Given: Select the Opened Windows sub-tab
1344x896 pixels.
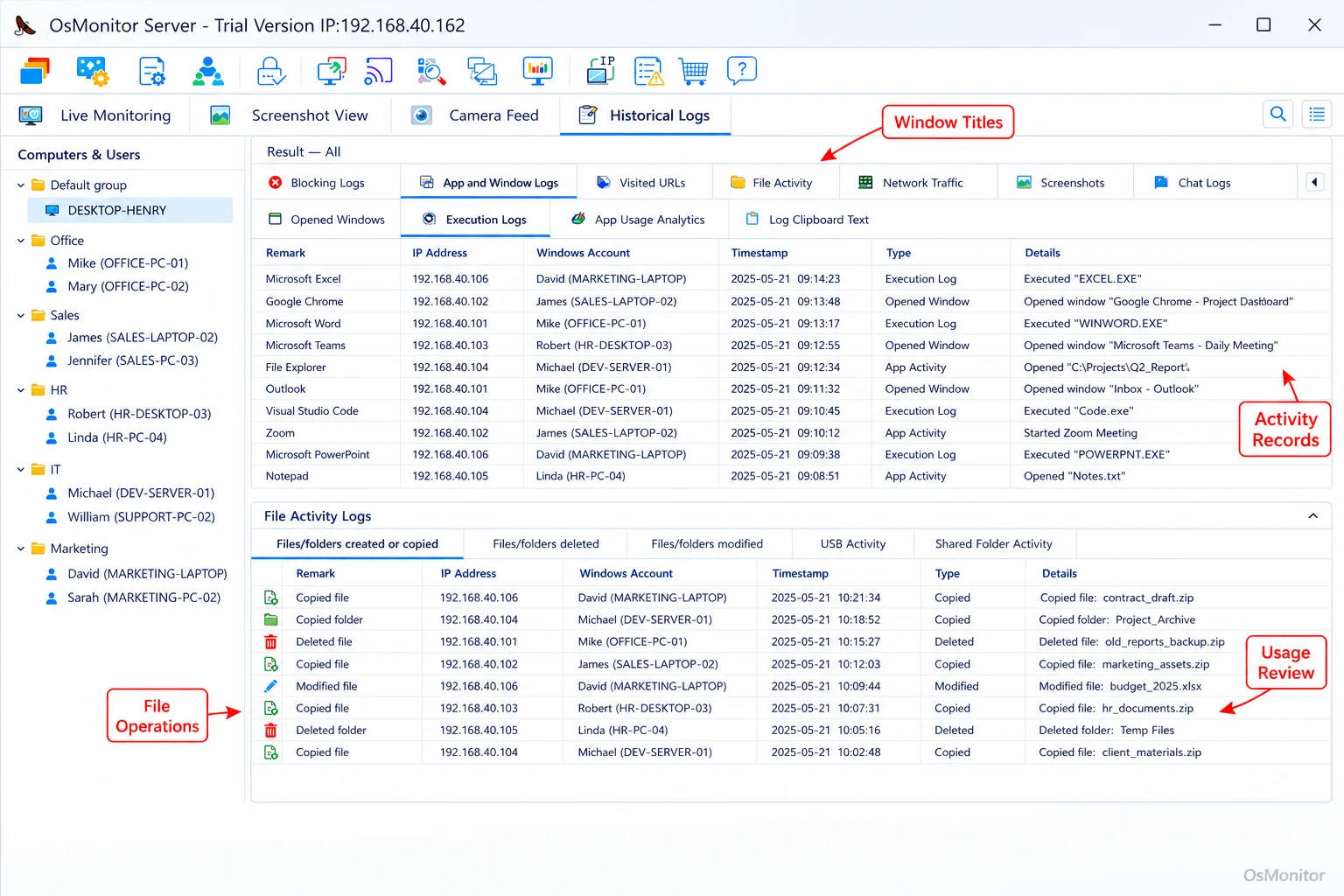Looking at the screenshot, I should pos(326,220).
